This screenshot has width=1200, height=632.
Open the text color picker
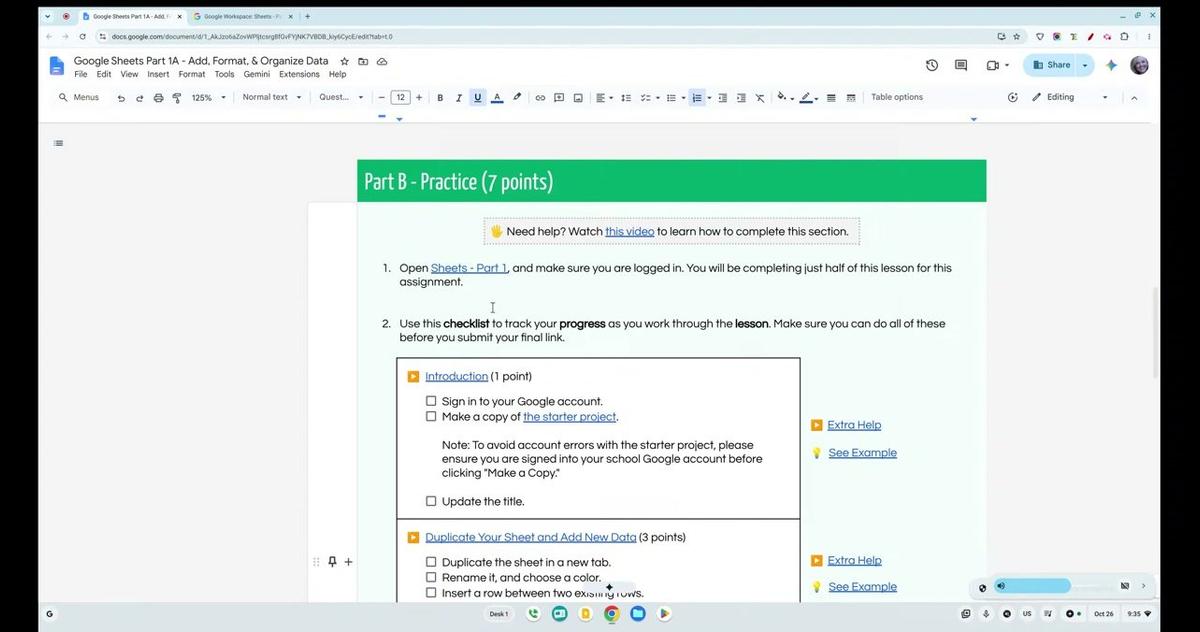coord(497,98)
